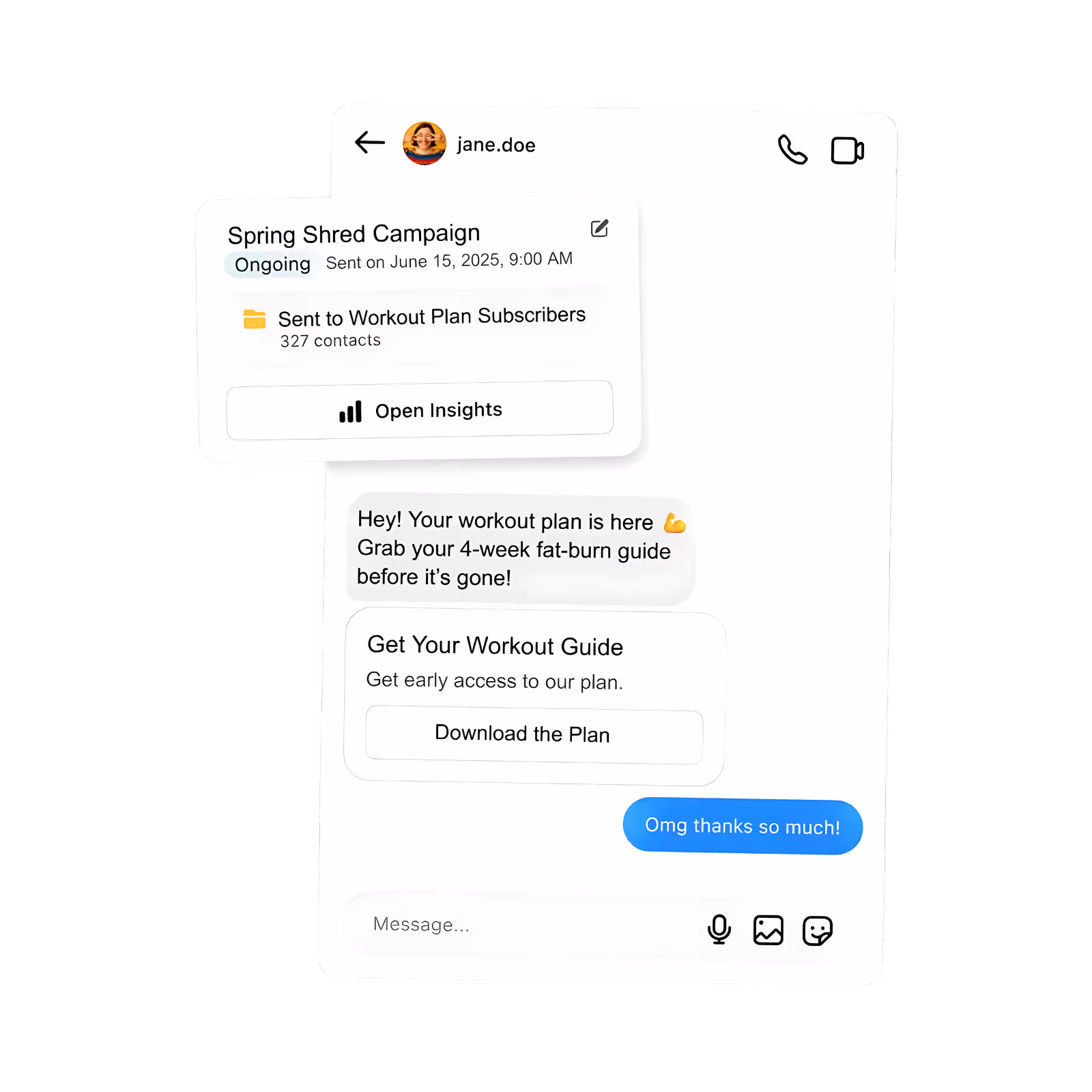This screenshot has width=1092, height=1092.
Task: Start a voice call with the phone icon
Action: point(792,149)
